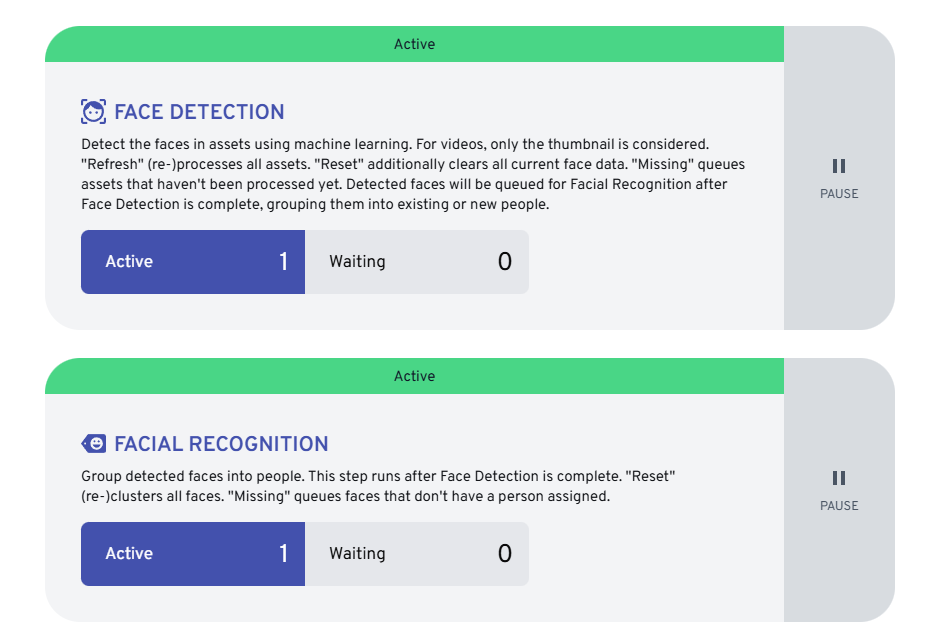This screenshot has height=634, width=949.
Task: Click the Face Detection Waiting jobs tile
Action: pyautogui.click(x=416, y=262)
